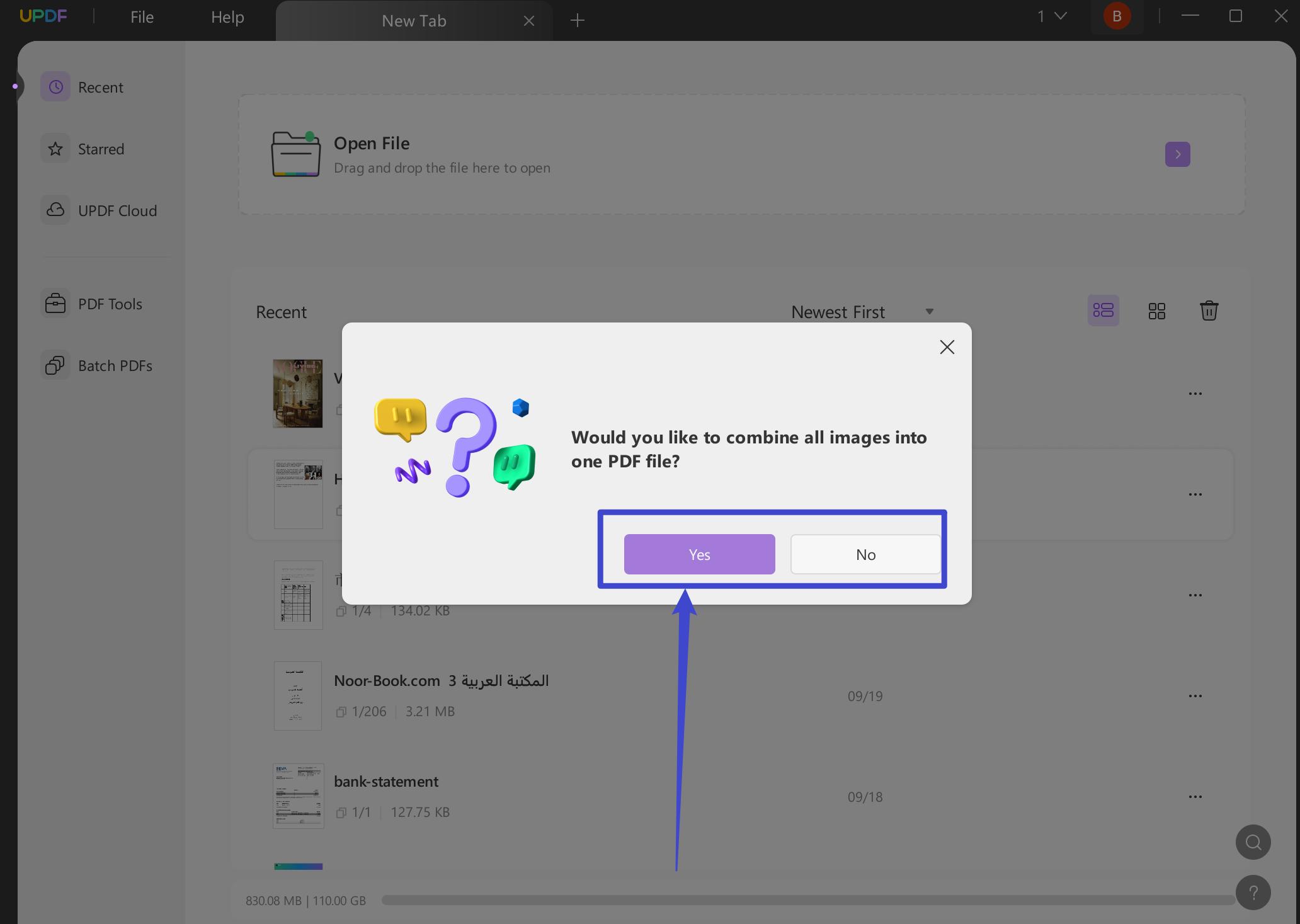Click Yes to combine images into one PDF

(699, 554)
